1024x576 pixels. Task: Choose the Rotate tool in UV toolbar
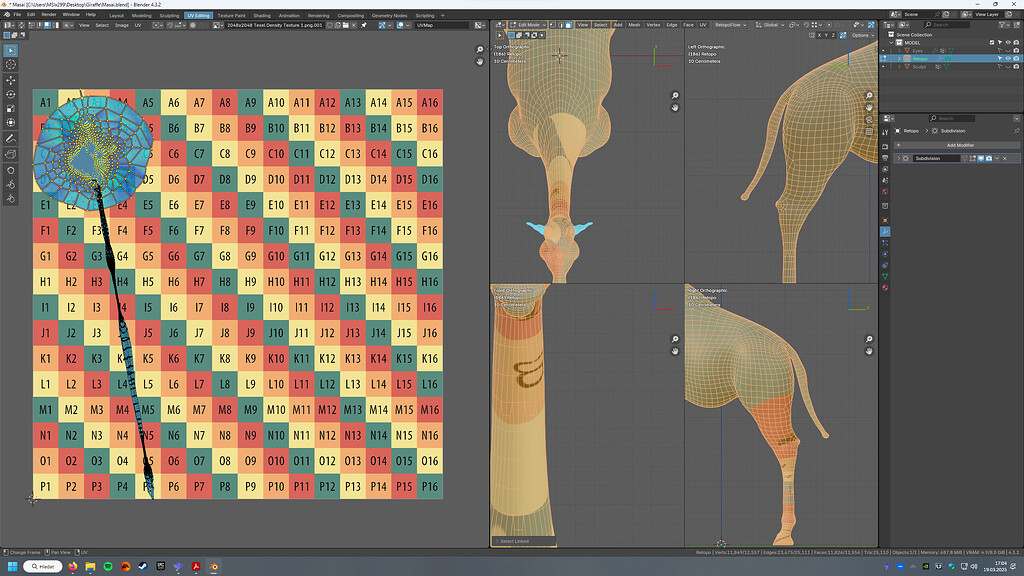click(x=10, y=95)
